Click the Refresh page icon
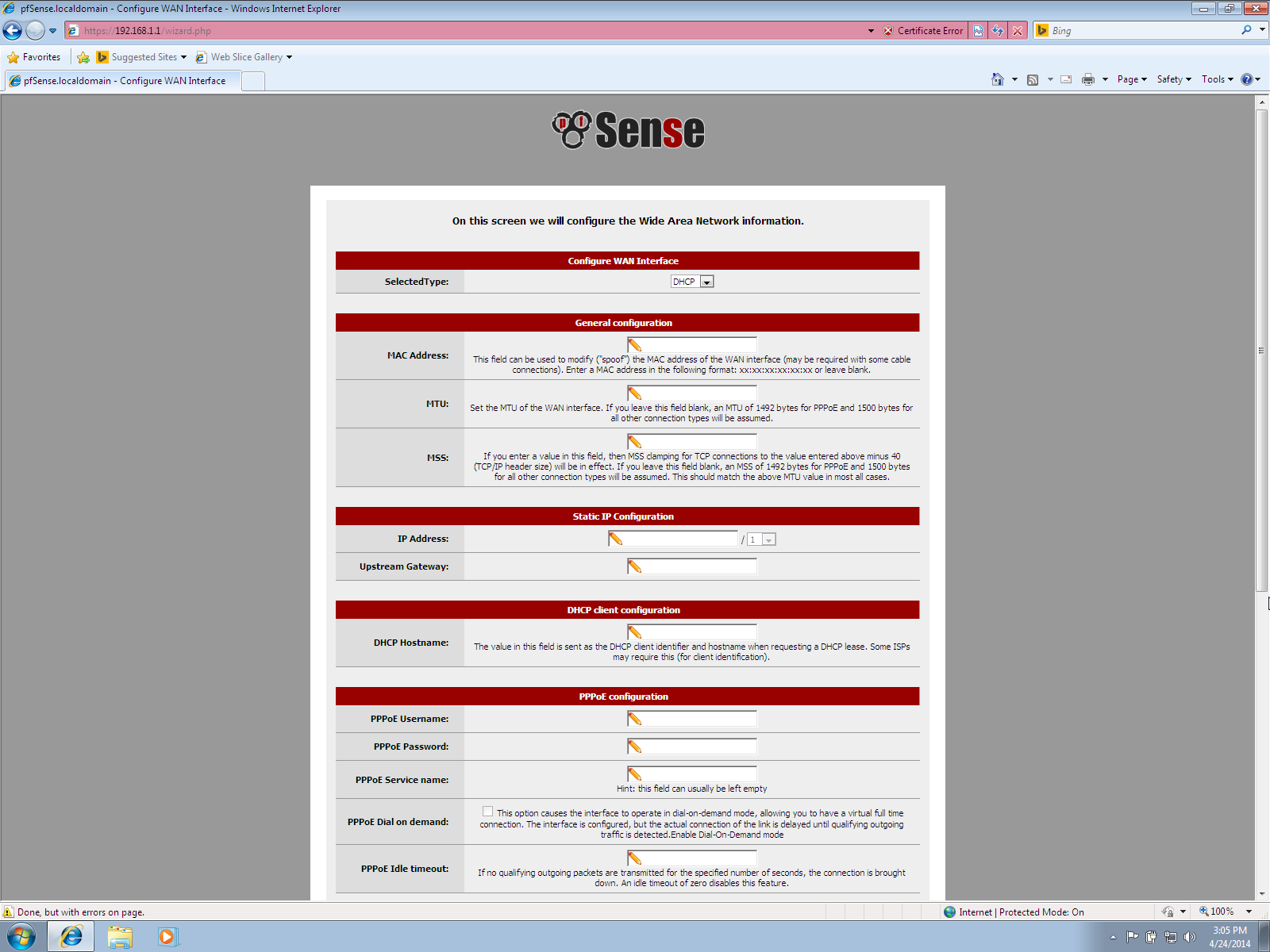This screenshot has width=1270, height=952. pos(998,31)
